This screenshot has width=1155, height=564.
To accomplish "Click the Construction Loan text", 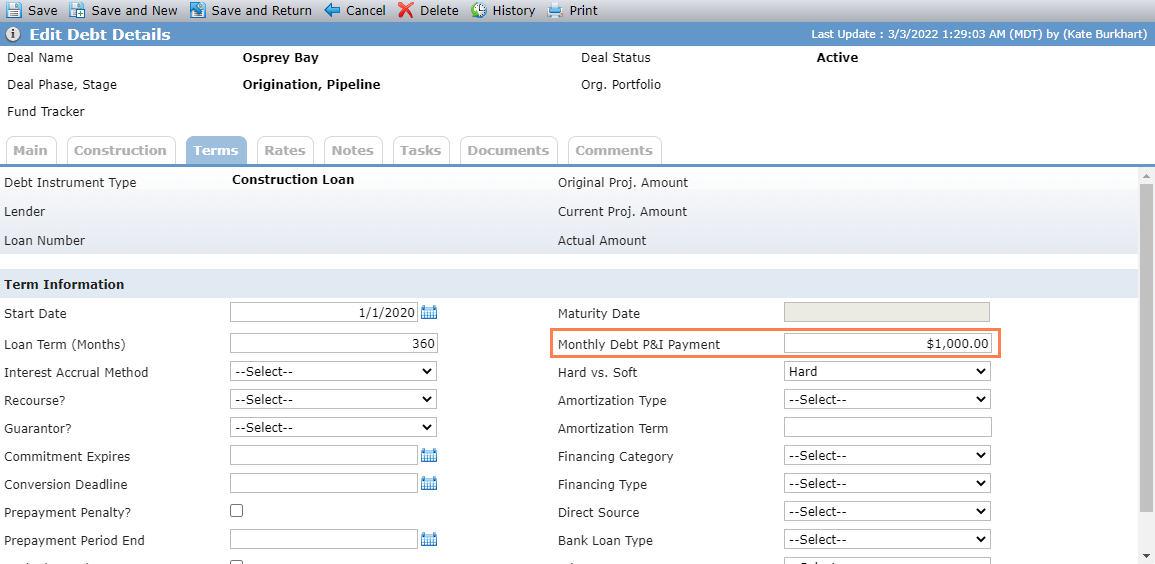I will pyautogui.click(x=293, y=179).
